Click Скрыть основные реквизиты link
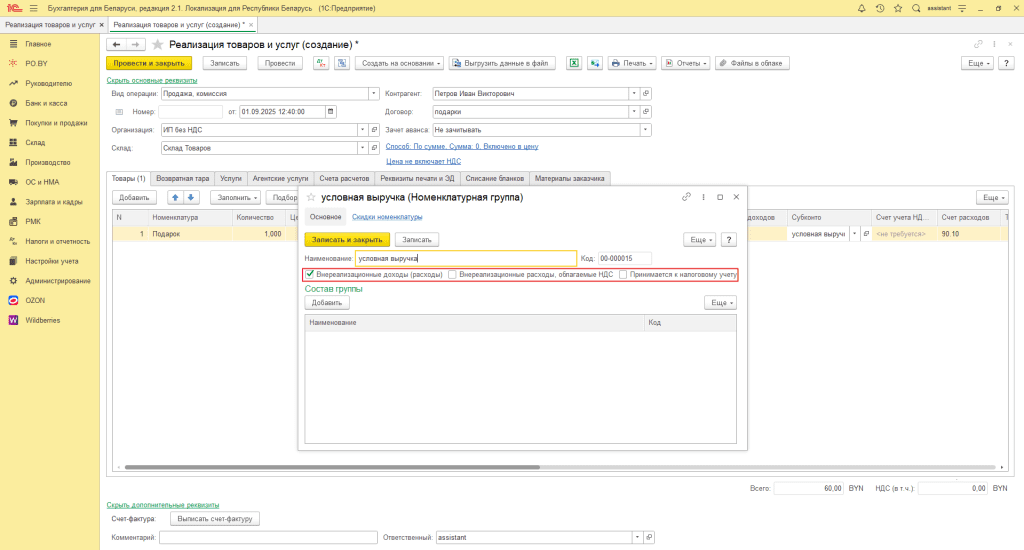This screenshot has width=1024, height=550. [x=152, y=80]
